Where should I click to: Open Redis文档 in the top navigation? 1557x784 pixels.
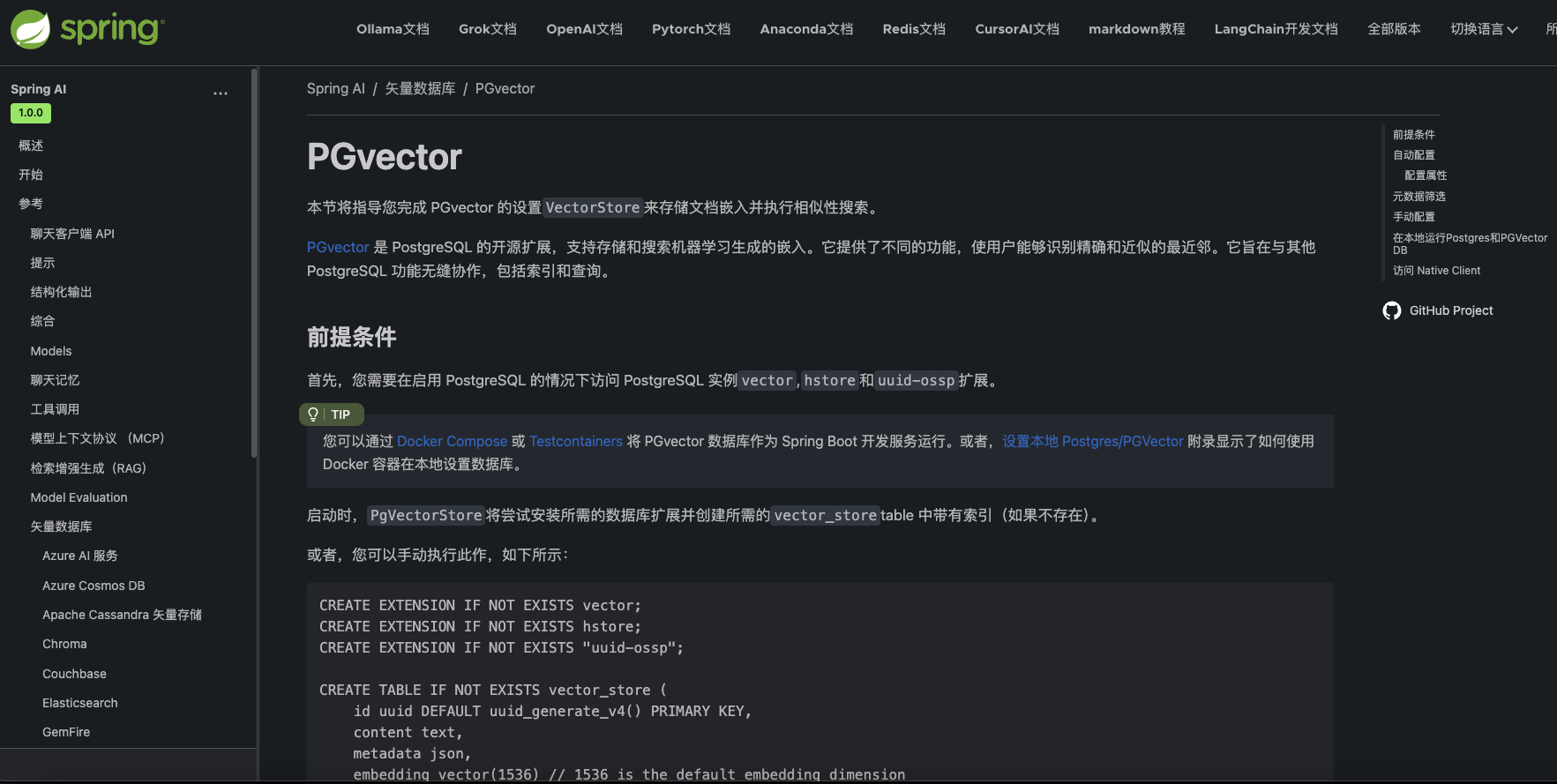coord(914,29)
